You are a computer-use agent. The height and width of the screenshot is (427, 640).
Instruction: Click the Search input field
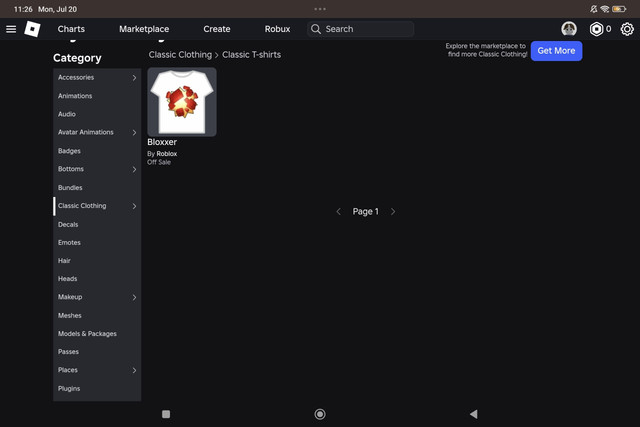[x=360, y=29]
